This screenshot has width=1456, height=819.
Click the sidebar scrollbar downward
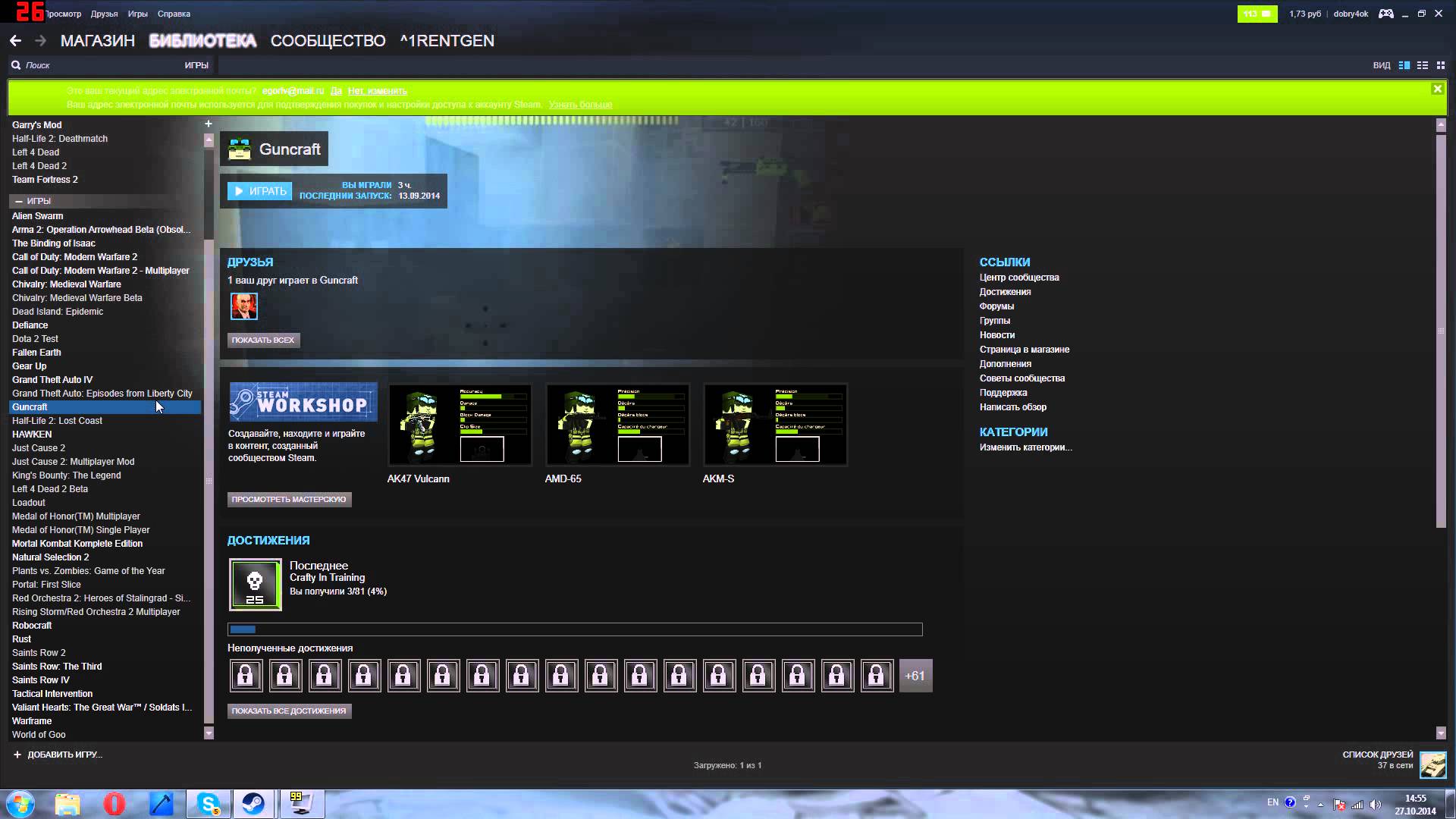point(209,733)
